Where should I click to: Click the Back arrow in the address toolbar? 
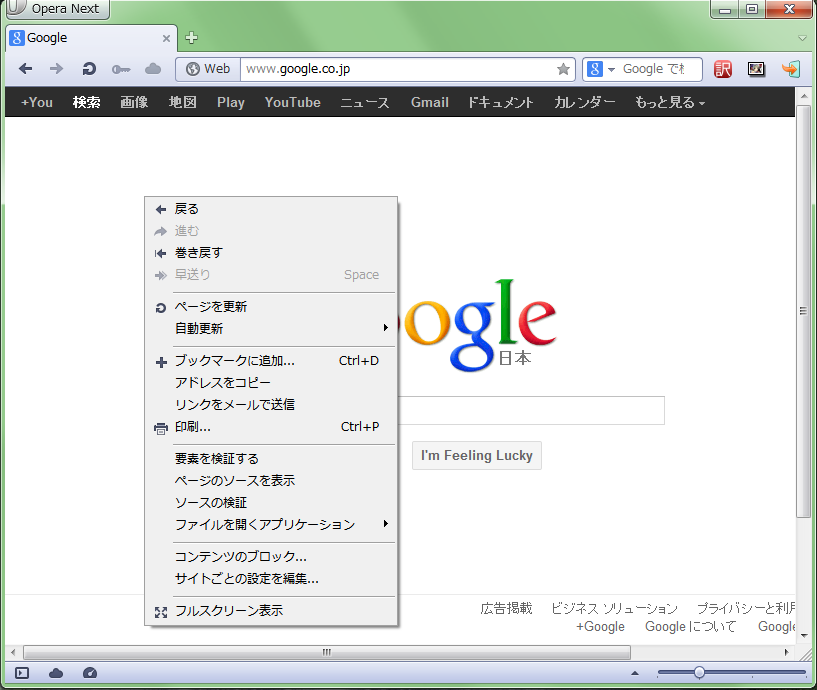(26, 69)
